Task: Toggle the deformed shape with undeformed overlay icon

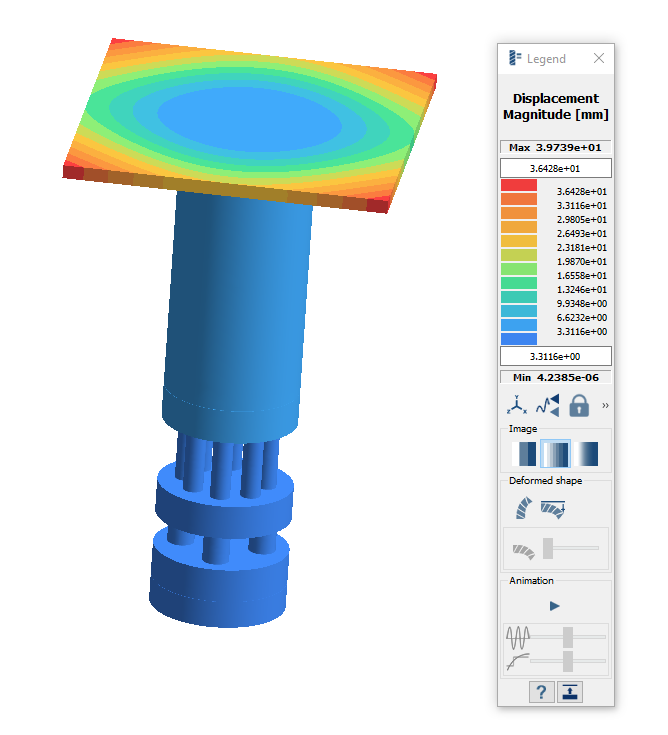Action: 553,509
